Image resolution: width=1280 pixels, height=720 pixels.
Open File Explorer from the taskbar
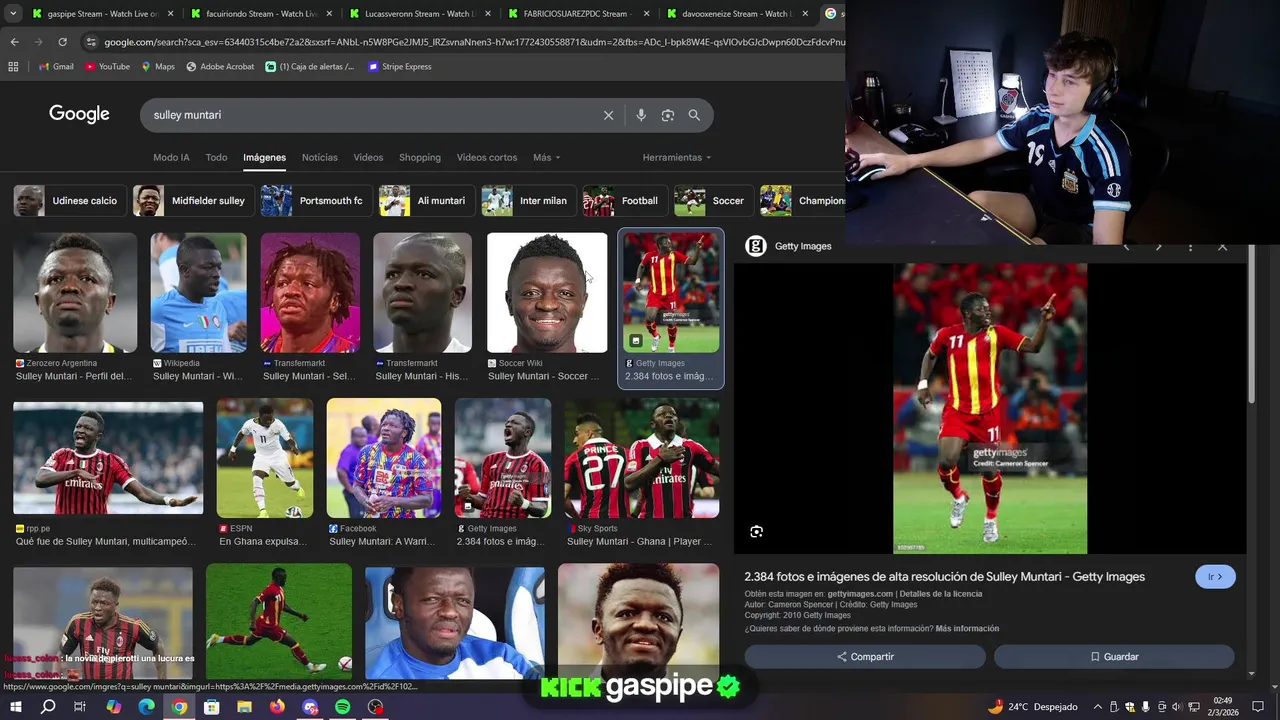pos(244,707)
